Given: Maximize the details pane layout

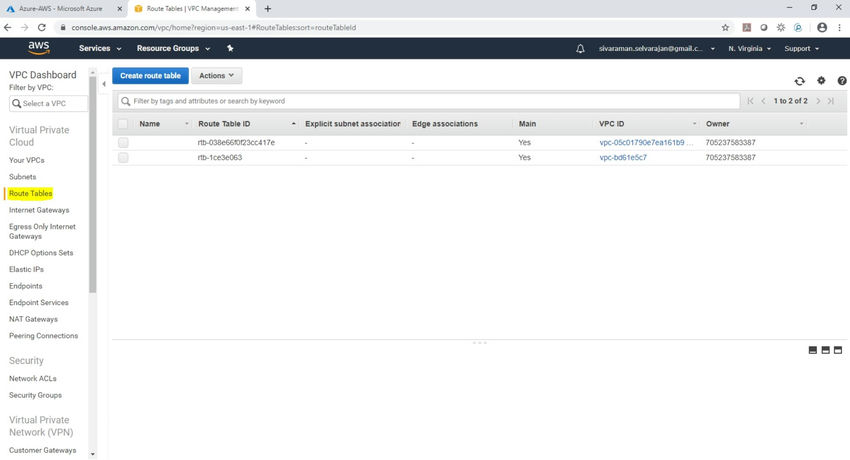Looking at the screenshot, I should tap(838, 350).
